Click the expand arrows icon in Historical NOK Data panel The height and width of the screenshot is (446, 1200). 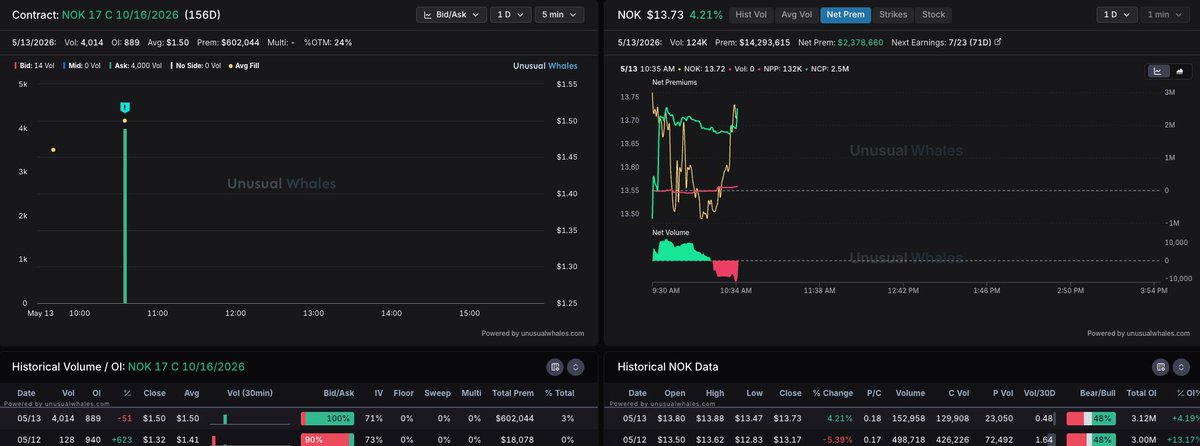click(x=1179, y=367)
